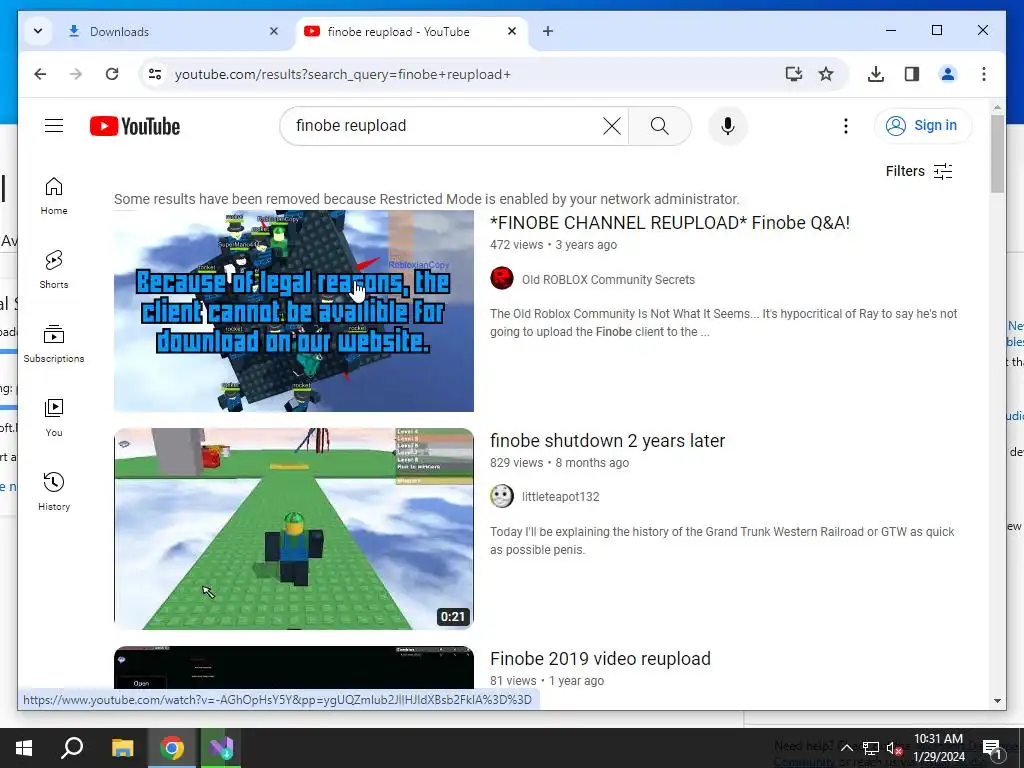
Task: Click the scrollbar down arrow
Action: coord(997,700)
